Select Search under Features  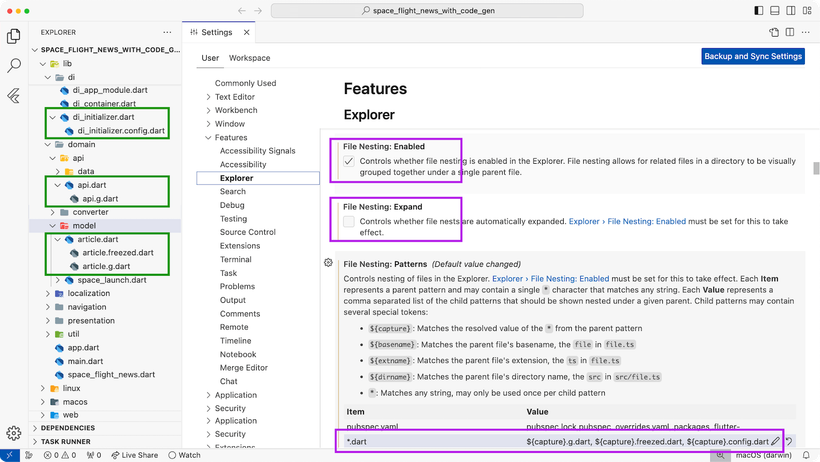[233, 191]
